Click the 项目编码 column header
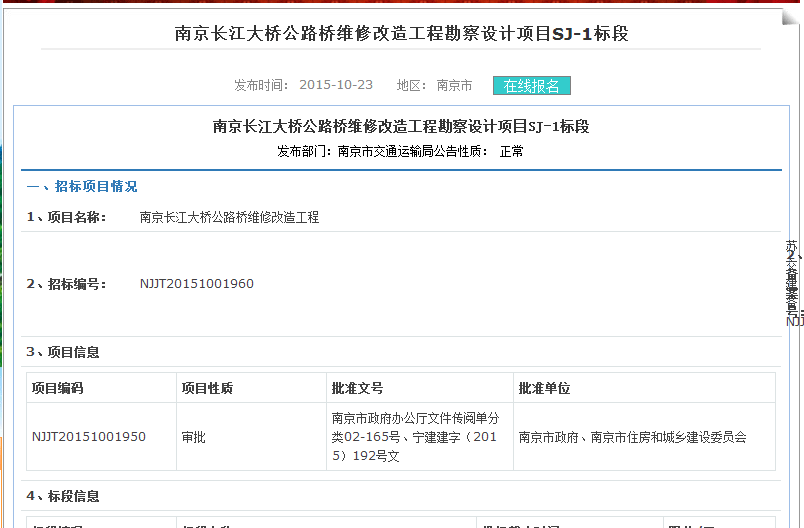This screenshot has height=528, width=804. [58, 388]
